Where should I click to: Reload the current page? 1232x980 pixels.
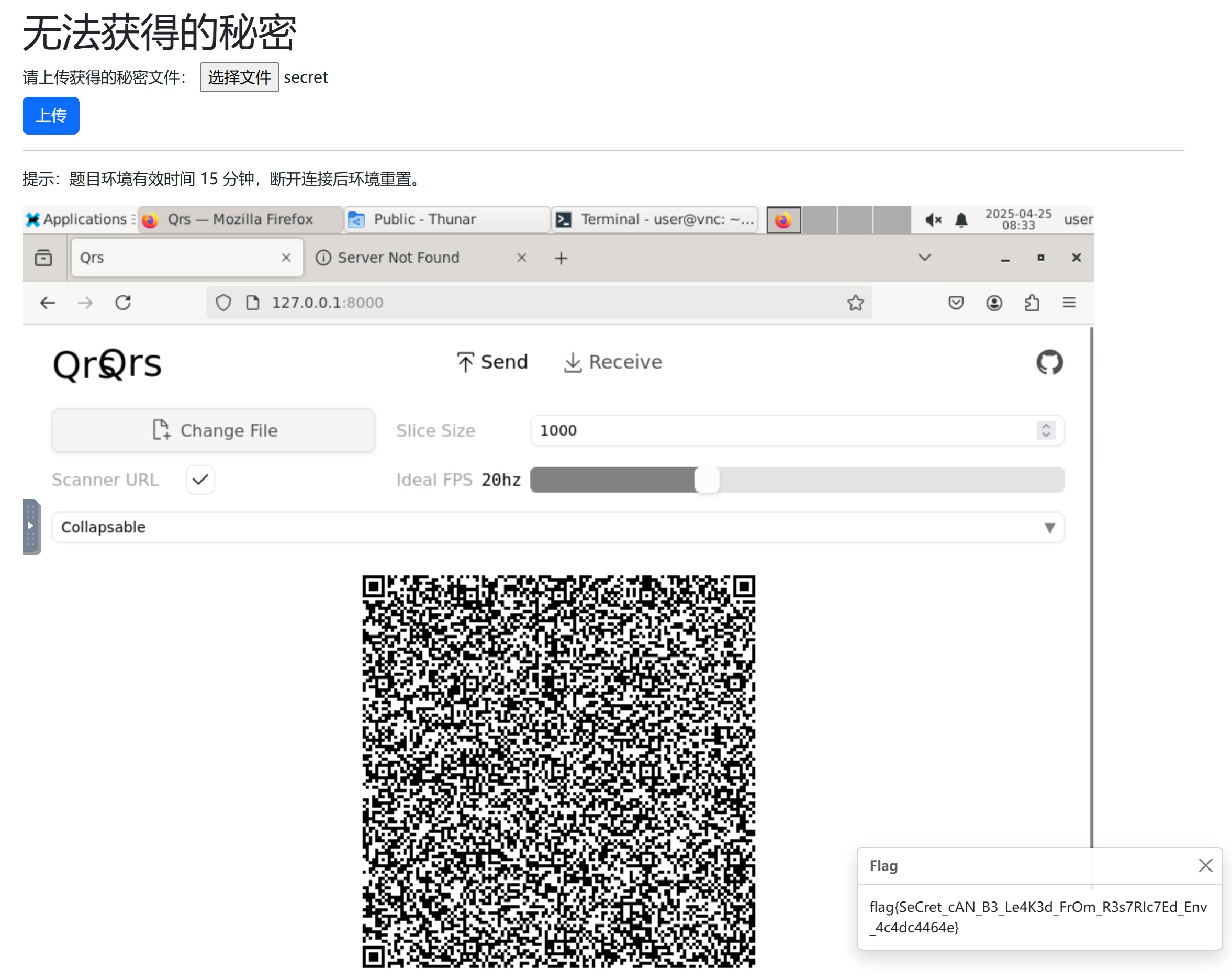pos(123,302)
